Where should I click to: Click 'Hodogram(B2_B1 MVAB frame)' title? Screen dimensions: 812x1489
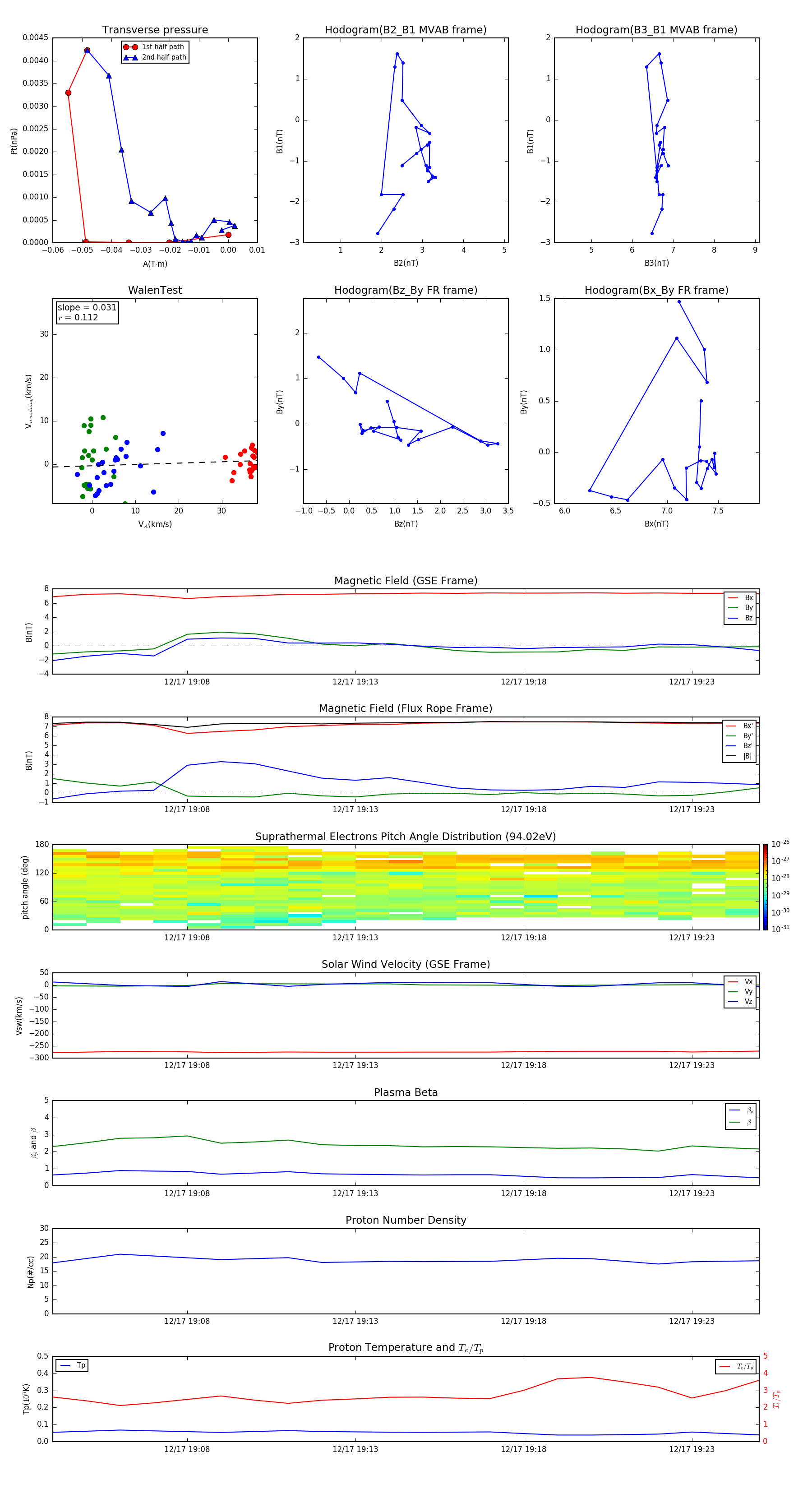pos(406,30)
